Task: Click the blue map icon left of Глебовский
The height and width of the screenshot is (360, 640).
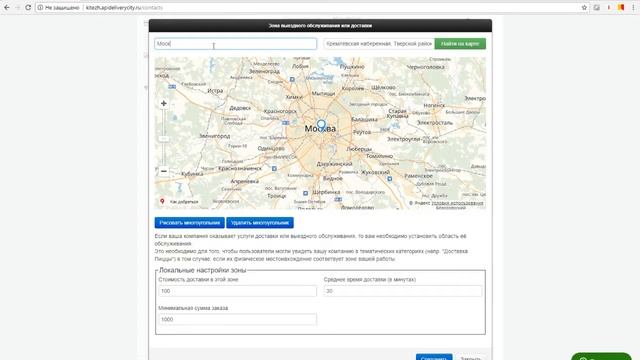Action: click(172, 87)
